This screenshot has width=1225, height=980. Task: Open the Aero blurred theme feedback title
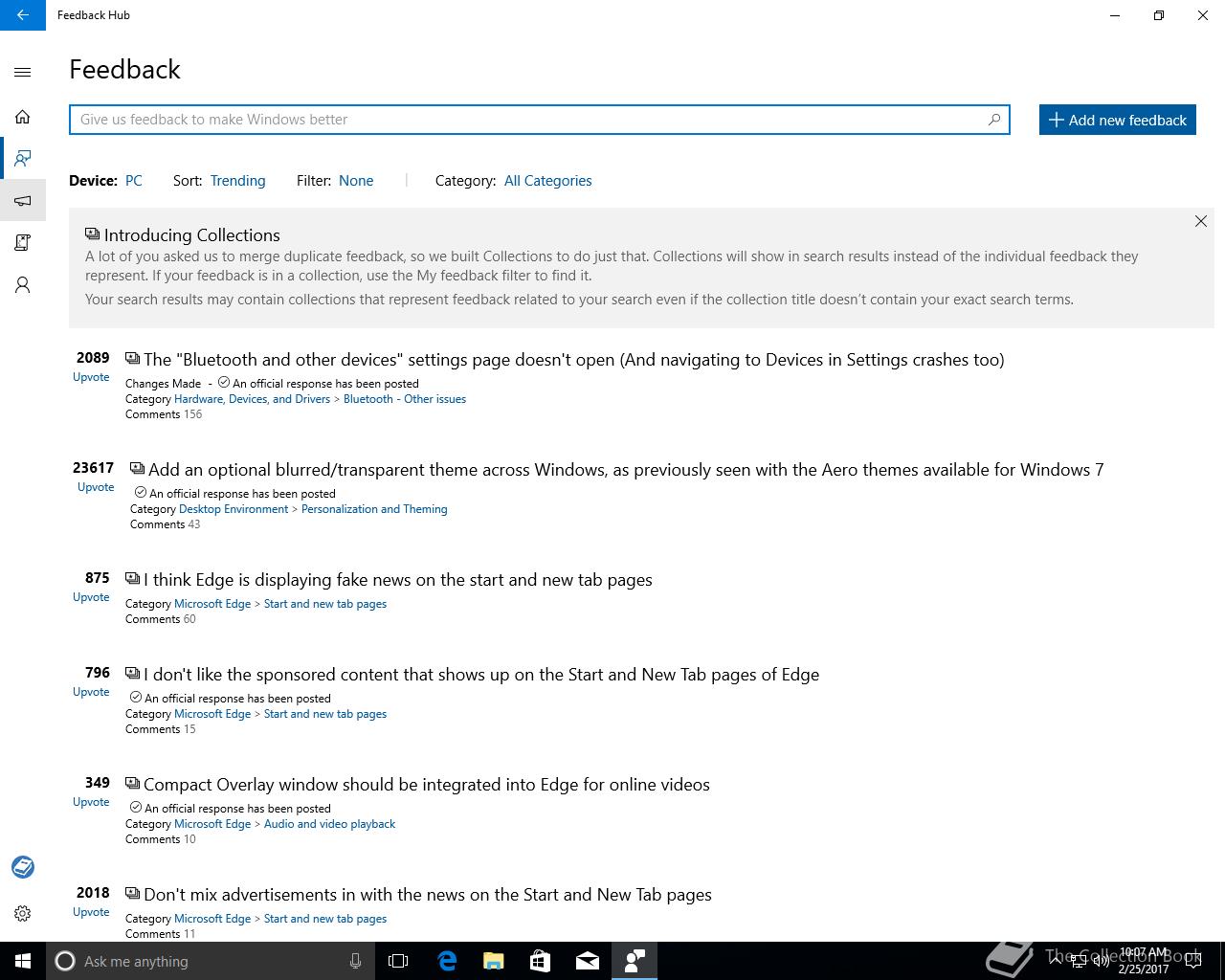[626, 470]
